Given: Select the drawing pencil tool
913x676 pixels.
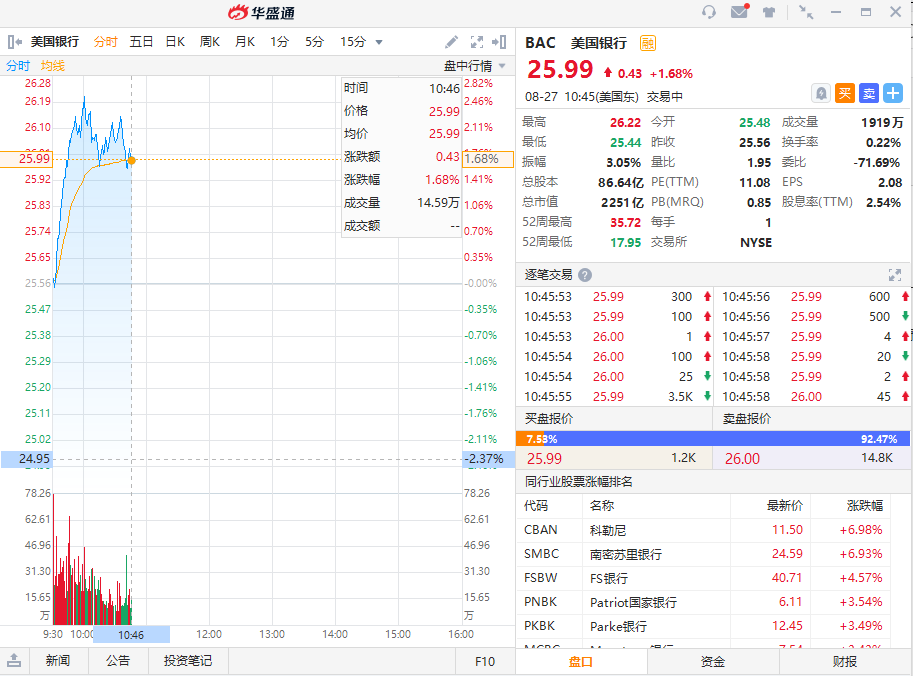Looking at the screenshot, I should point(451,42).
